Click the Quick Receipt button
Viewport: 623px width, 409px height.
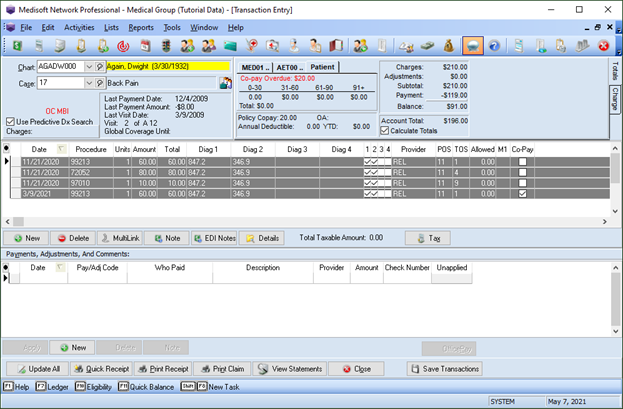102,369
